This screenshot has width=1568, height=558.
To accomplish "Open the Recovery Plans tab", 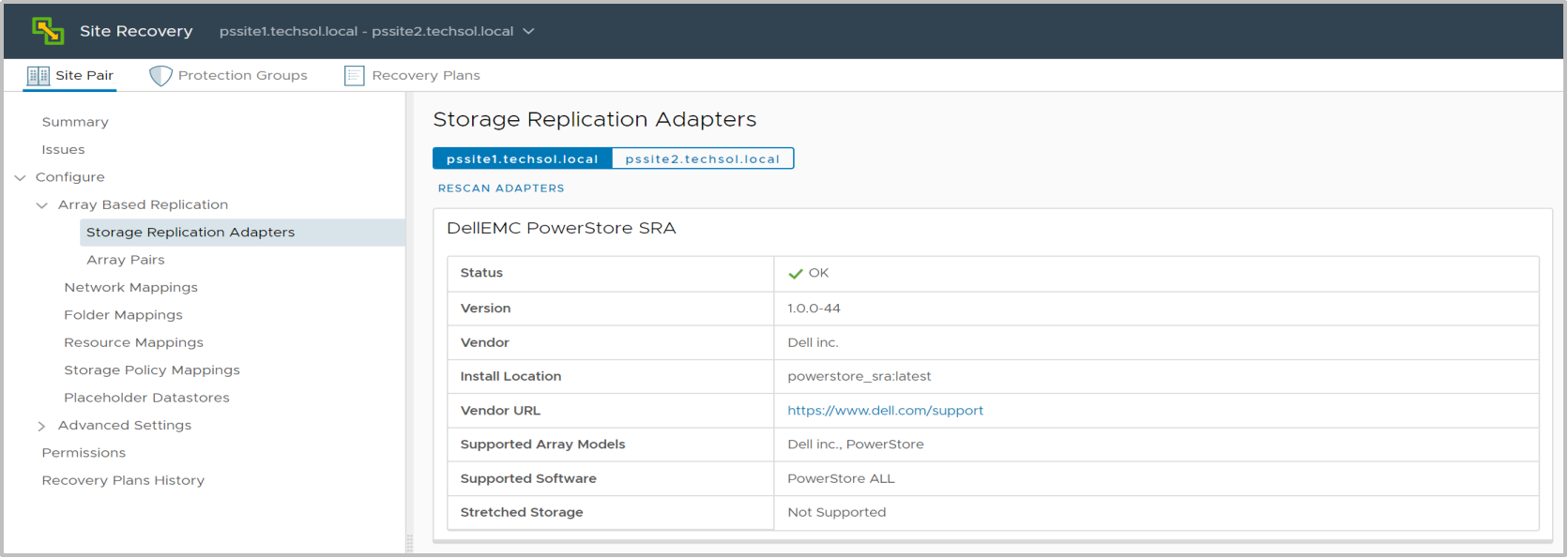I will pyautogui.click(x=412, y=76).
